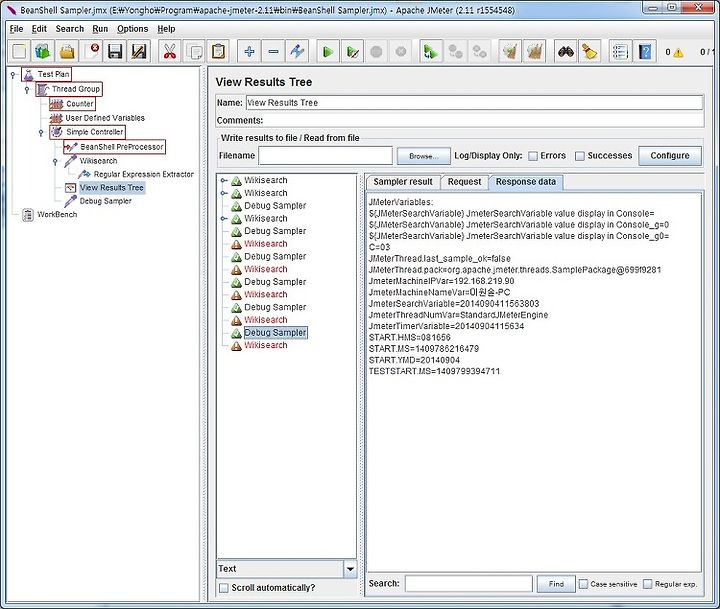Click the Copy toolbar icon
The image size is (720, 609).
(194, 51)
